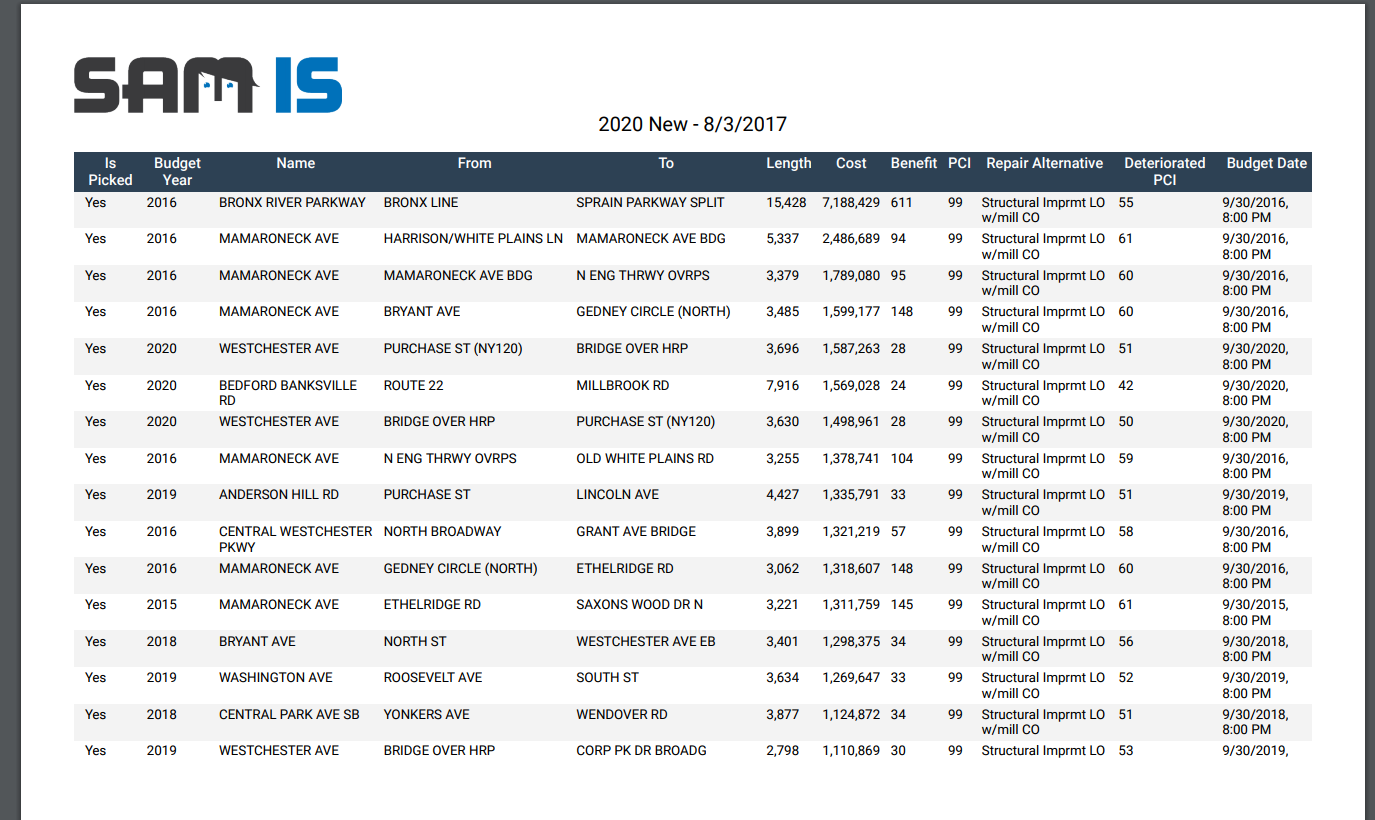The width and height of the screenshot is (1375, 820).
Task: Click the SAM IS logo
Action: point(208,85)
